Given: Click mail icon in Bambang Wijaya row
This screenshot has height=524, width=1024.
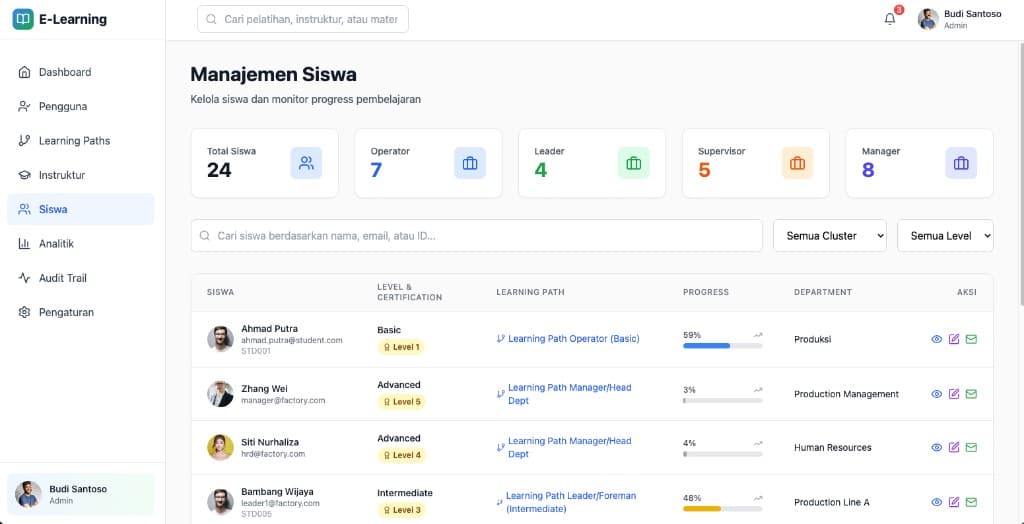Looking at the screenshot, I should [x=971, y=502].
